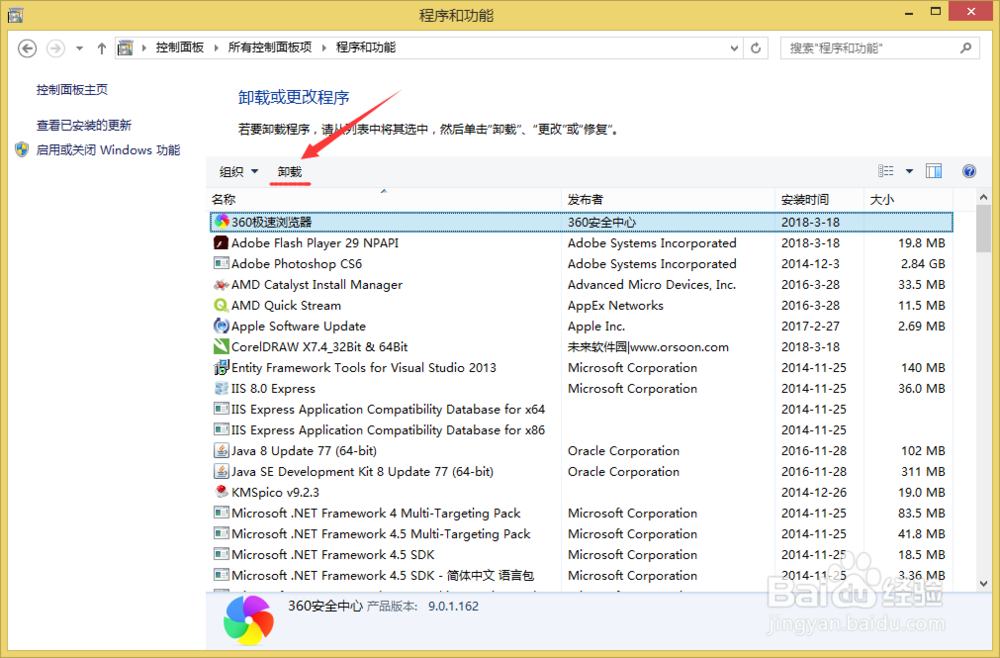1000x658 pixels.
Task: Click publisher AppEx Networks
Action: point(615,305)
